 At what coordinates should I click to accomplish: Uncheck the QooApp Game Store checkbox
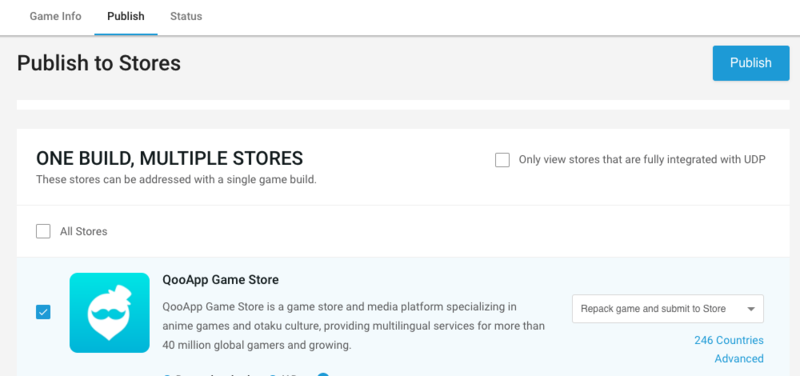pos(43,312)
